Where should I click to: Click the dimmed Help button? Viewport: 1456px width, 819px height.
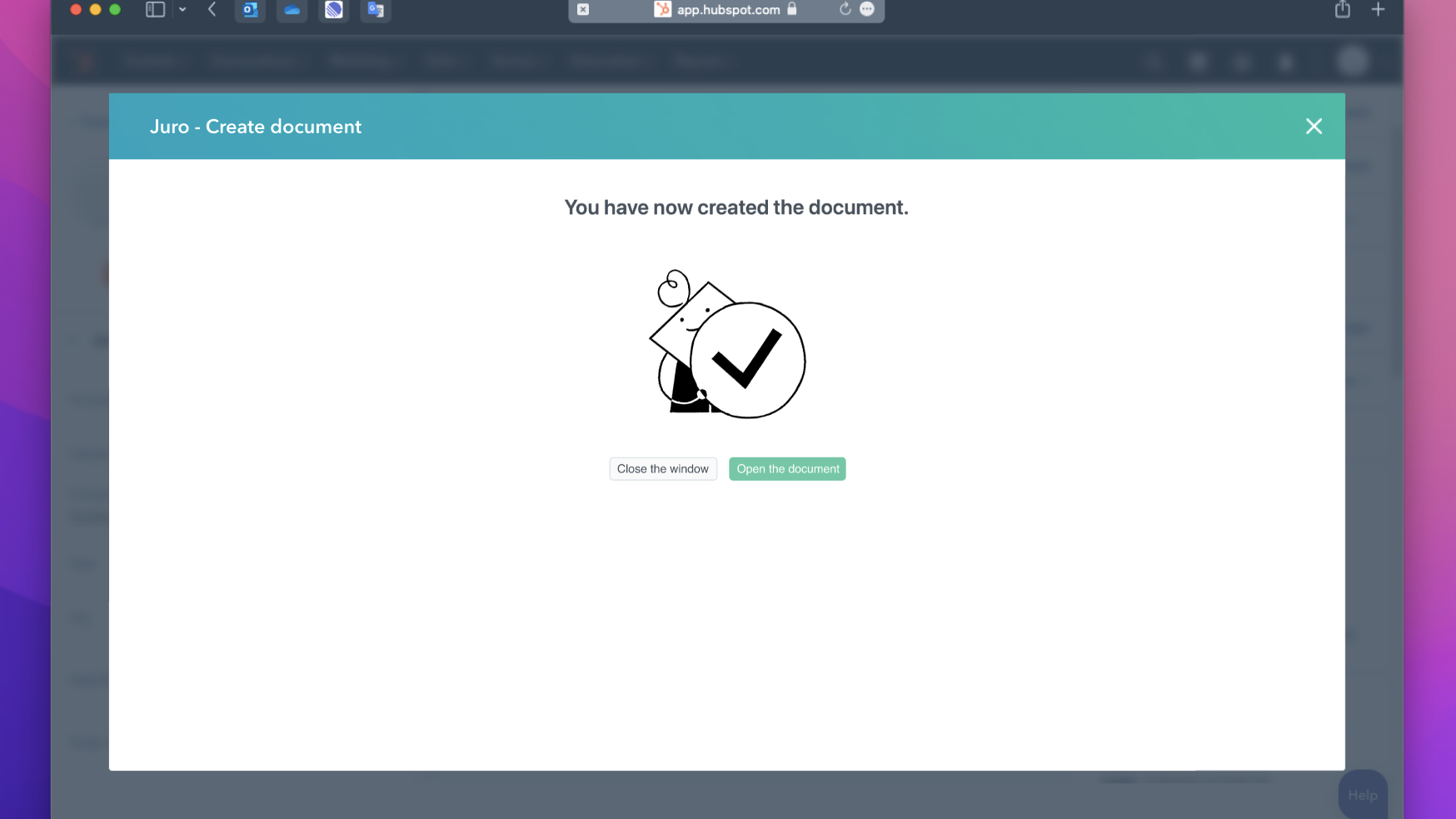coord(1363,795)
